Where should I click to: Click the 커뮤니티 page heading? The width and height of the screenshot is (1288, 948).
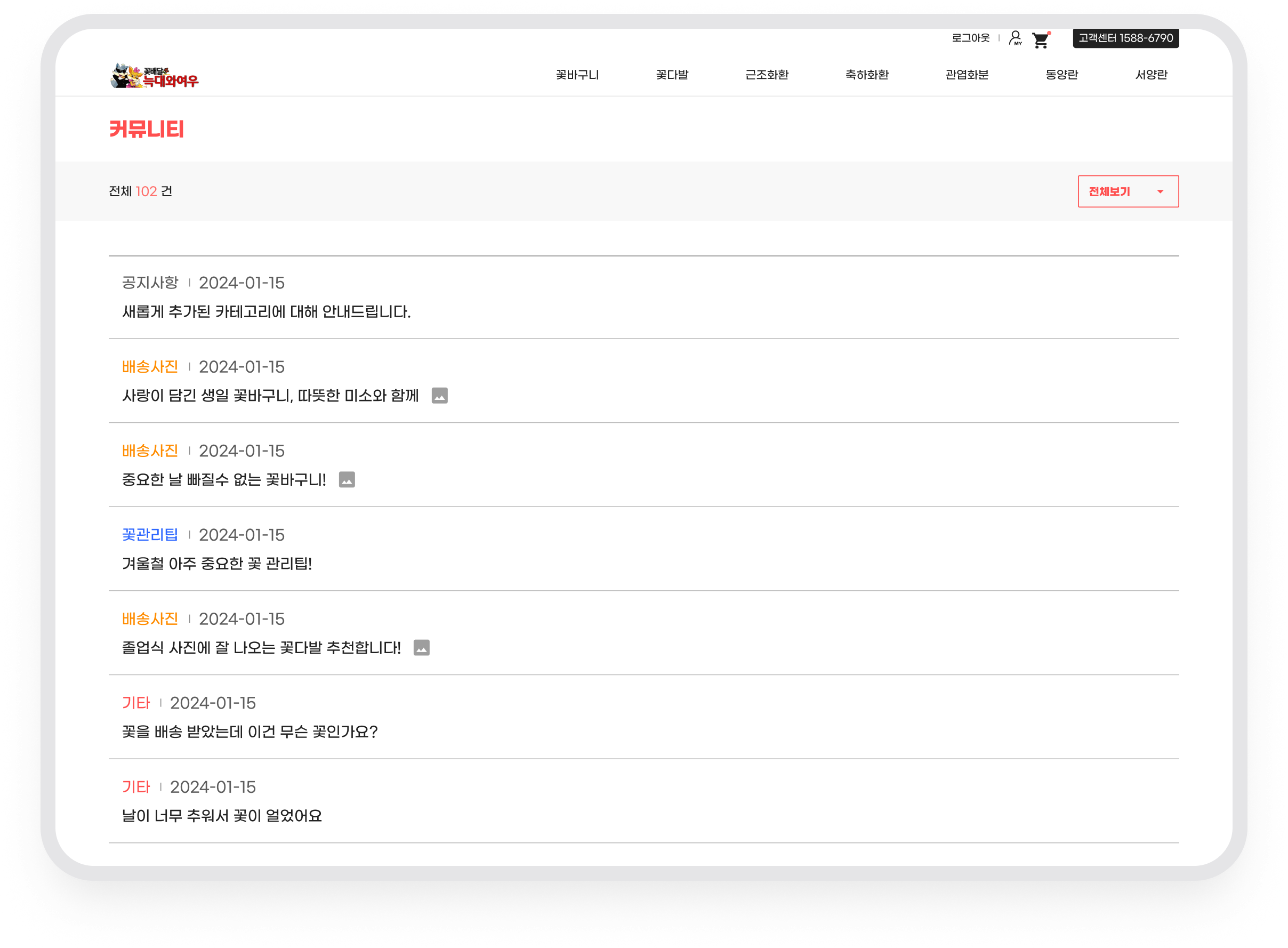tap(146, 129)
